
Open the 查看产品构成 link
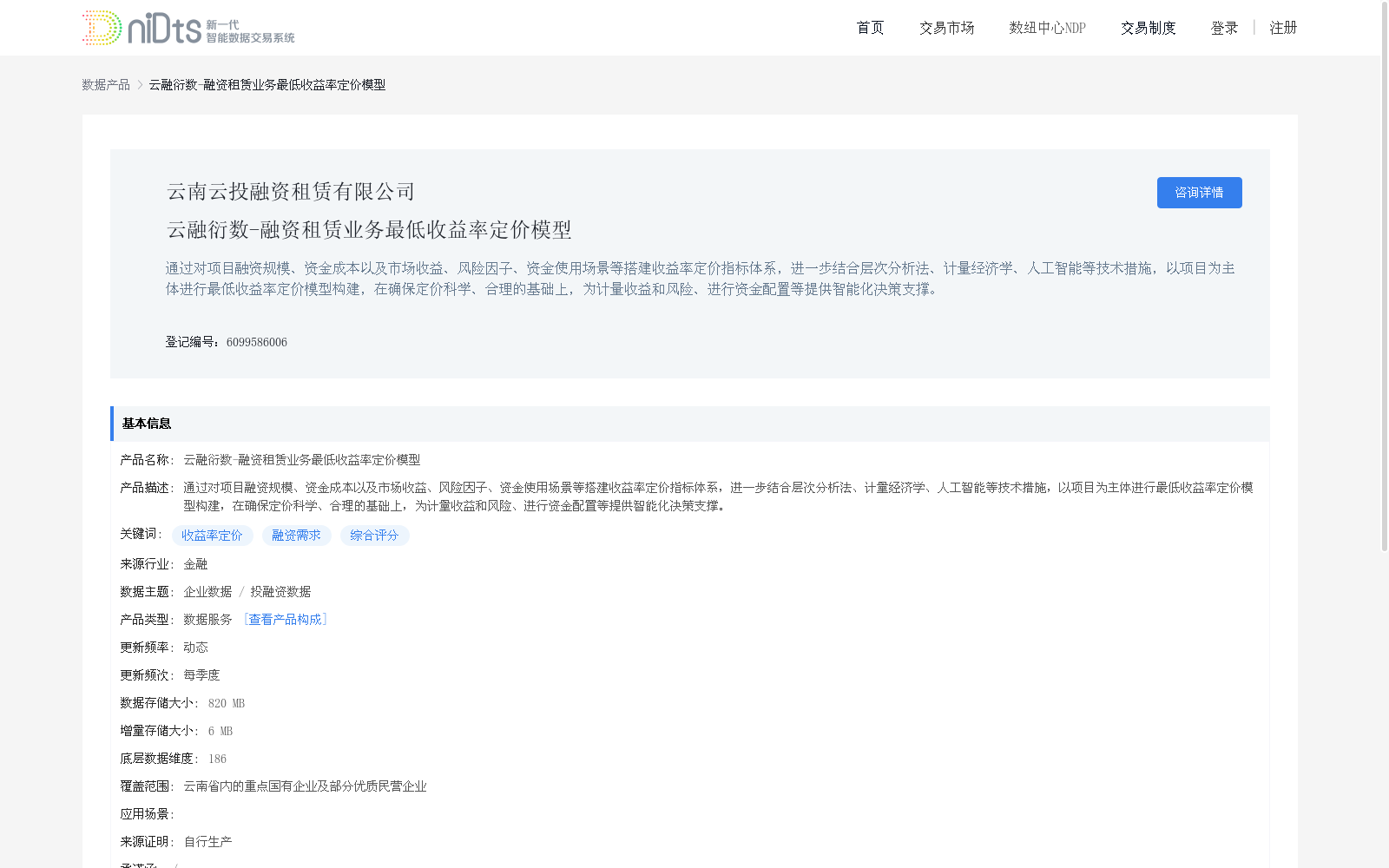(285, 619)
